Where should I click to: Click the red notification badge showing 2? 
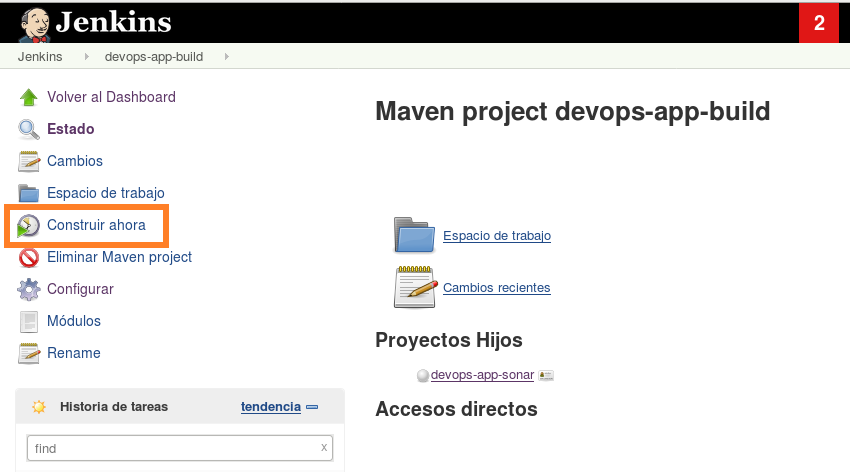819,23
